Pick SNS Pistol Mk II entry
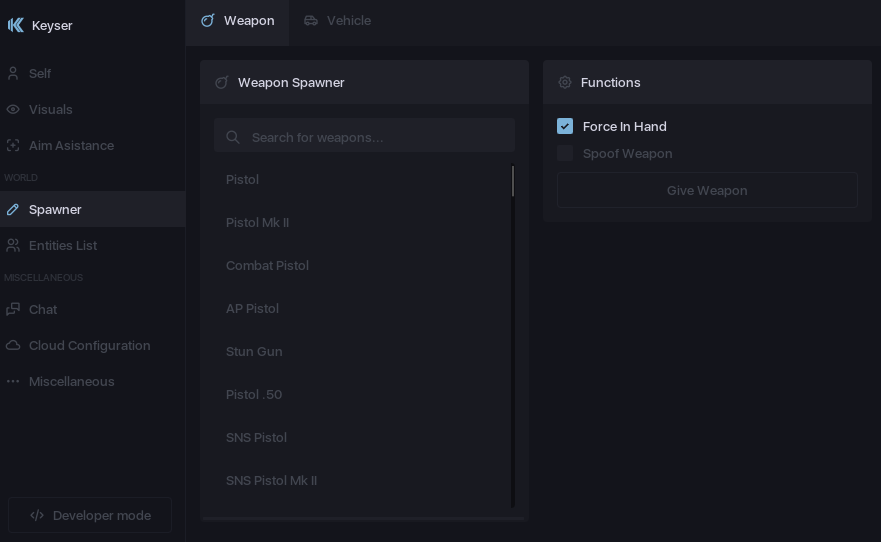 (271, 481)
